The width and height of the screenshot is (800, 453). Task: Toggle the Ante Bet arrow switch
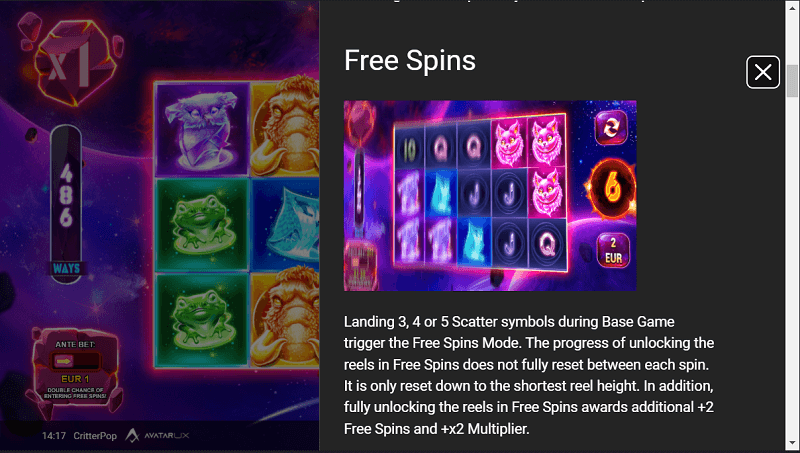tap(74, 361)
